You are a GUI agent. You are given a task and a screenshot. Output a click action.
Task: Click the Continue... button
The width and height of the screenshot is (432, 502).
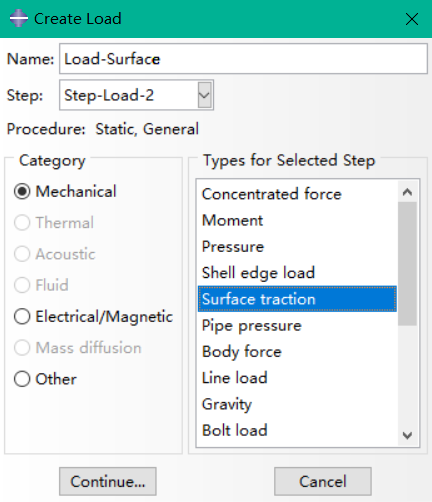coord(108,481)
